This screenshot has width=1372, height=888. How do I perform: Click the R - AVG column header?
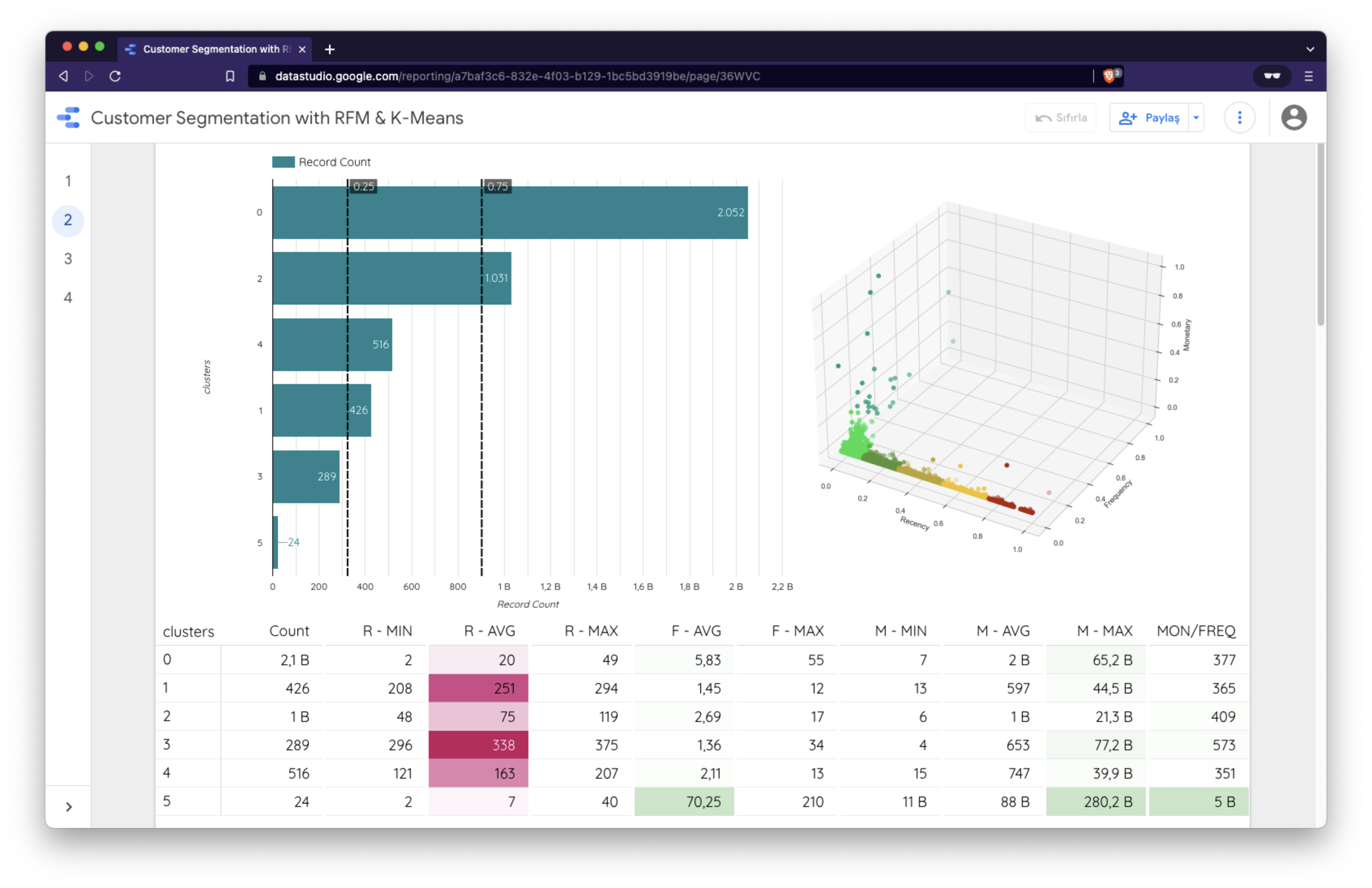[489, 631]
